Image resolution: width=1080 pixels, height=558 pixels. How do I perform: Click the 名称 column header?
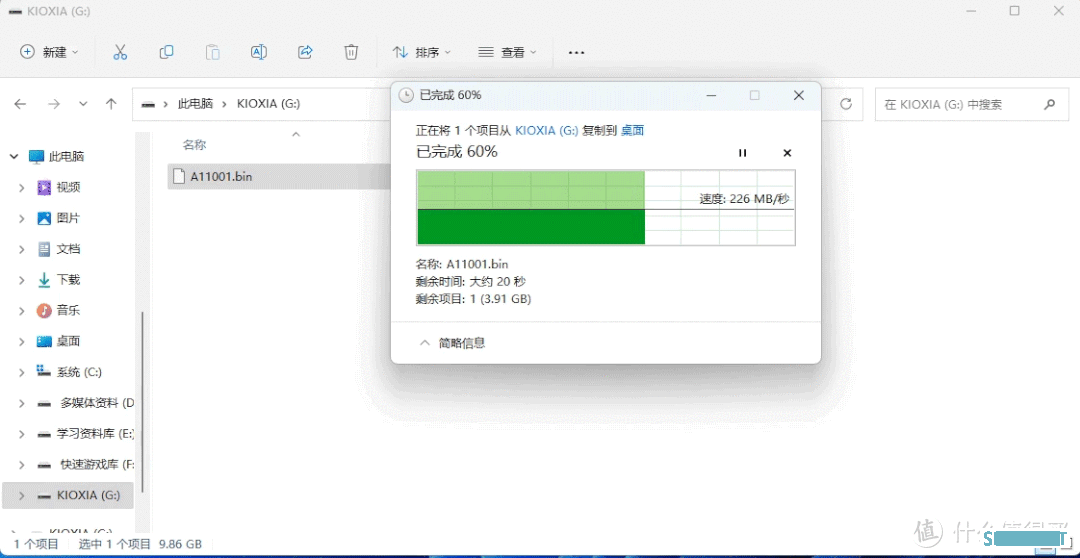point(194,145)
